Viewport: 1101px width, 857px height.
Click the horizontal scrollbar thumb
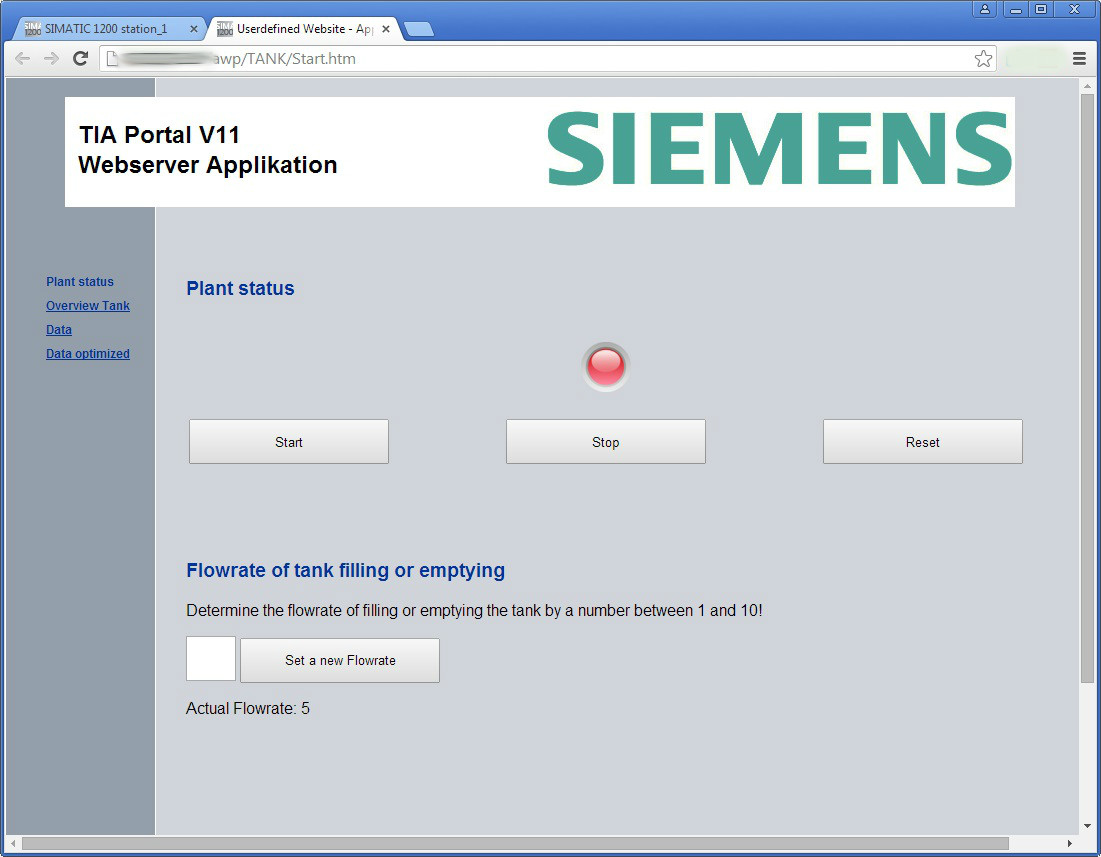(515, 843)
